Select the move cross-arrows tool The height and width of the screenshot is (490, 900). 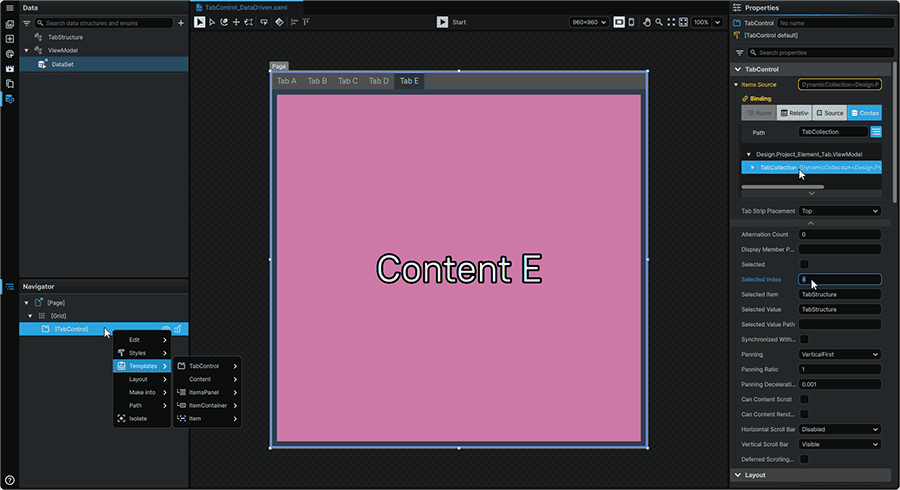236,22
